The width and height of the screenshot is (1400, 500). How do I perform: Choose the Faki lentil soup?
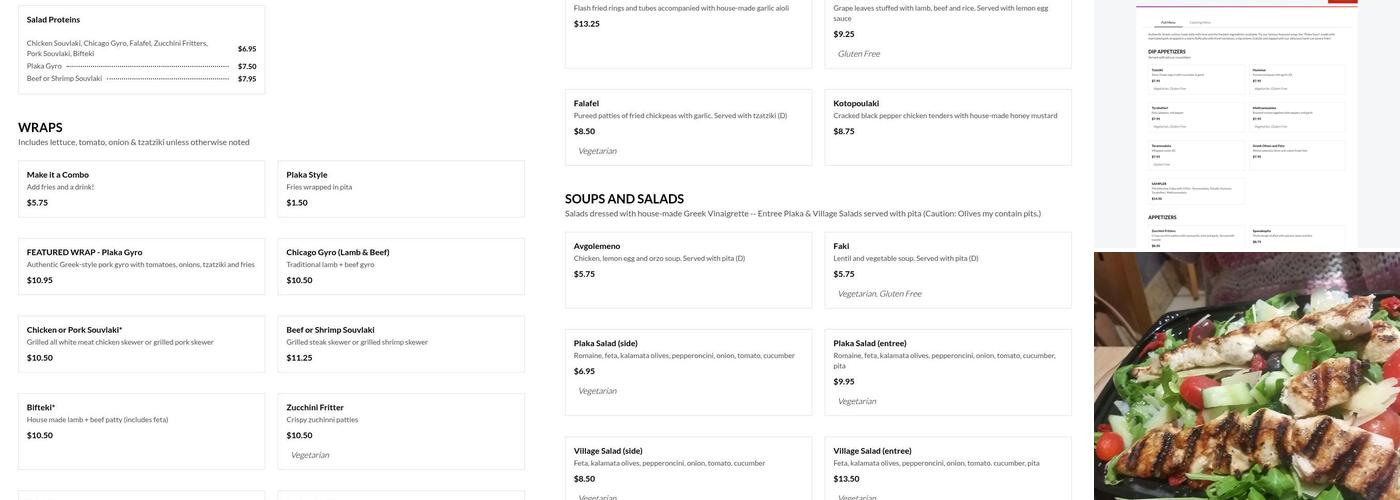coord(947,270)
